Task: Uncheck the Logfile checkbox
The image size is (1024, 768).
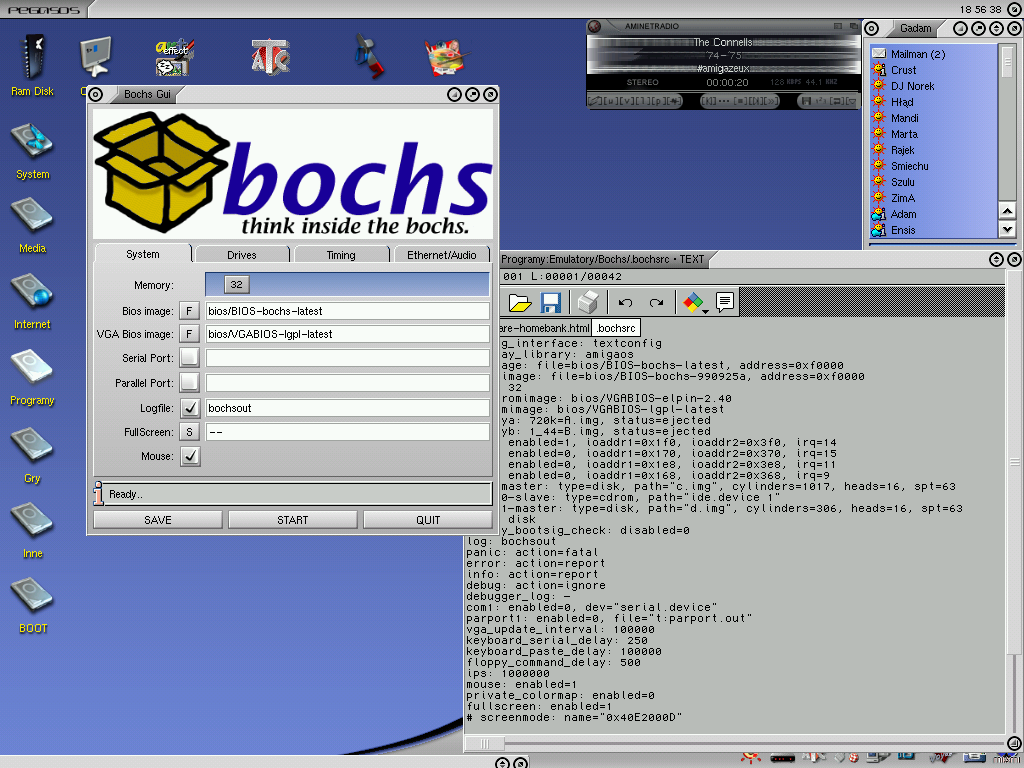Action: point(190,408)
